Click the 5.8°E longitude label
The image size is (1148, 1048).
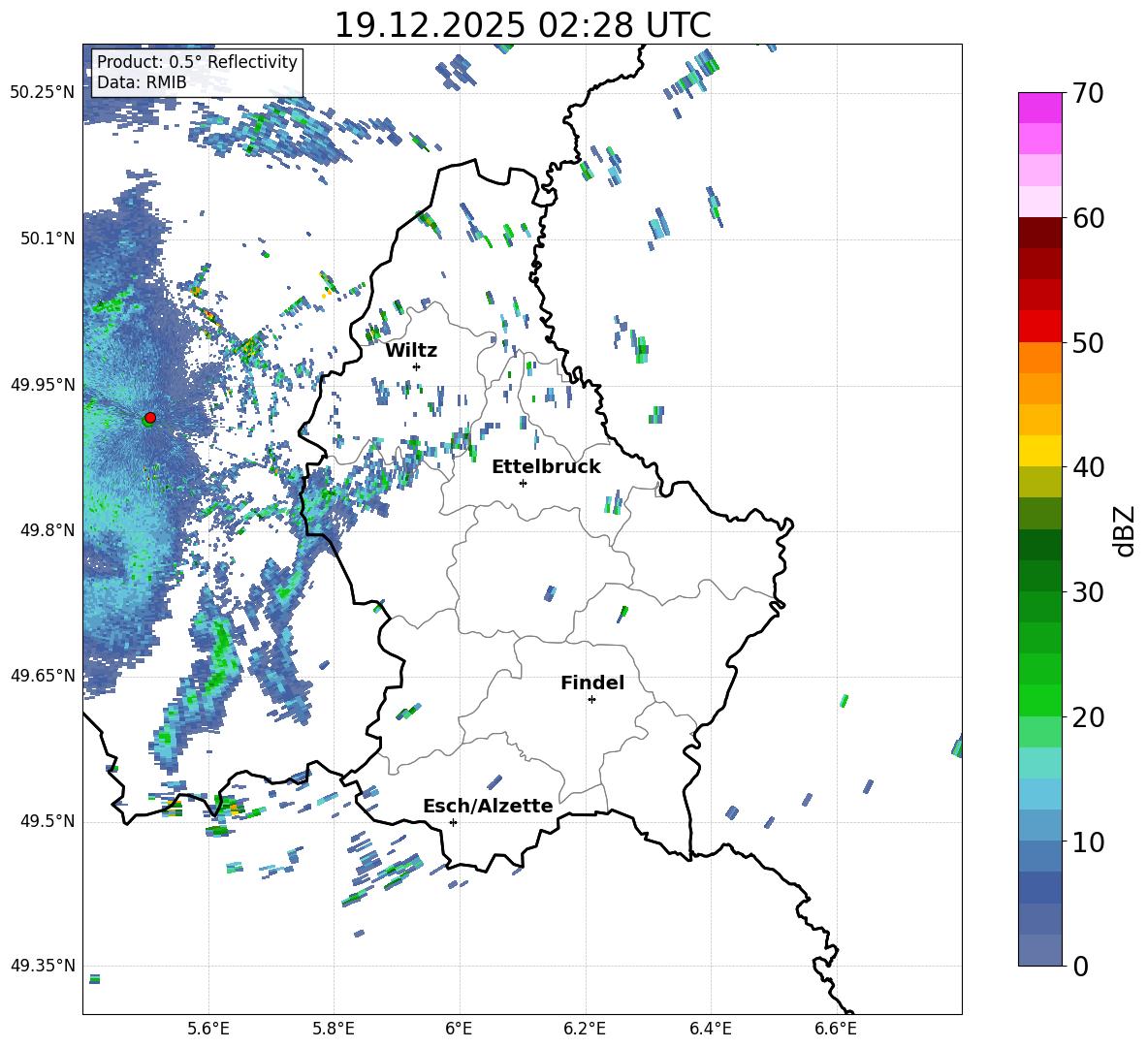pos(334,1029)
